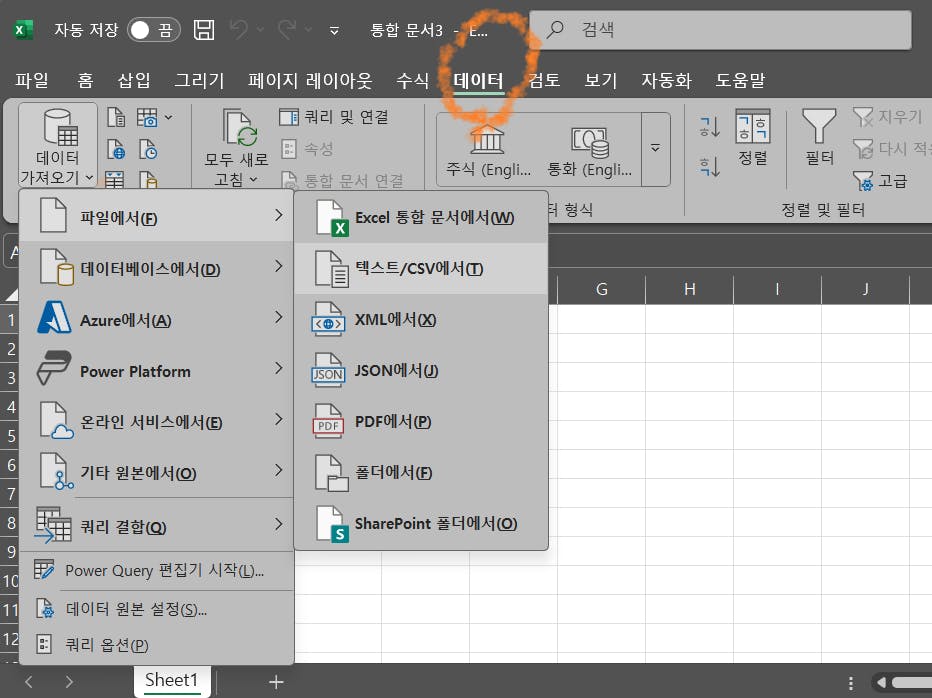Click the Excel app logo icon

point(23,30)
